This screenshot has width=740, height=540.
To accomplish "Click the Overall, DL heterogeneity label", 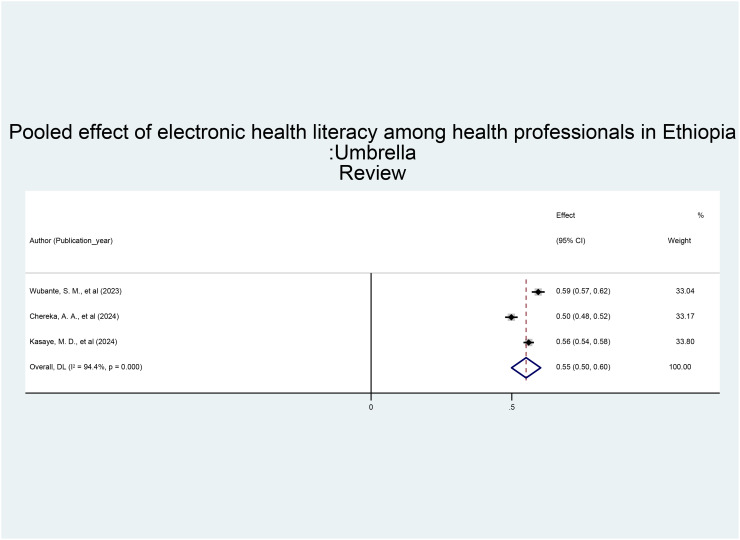I will coord(86,367).
